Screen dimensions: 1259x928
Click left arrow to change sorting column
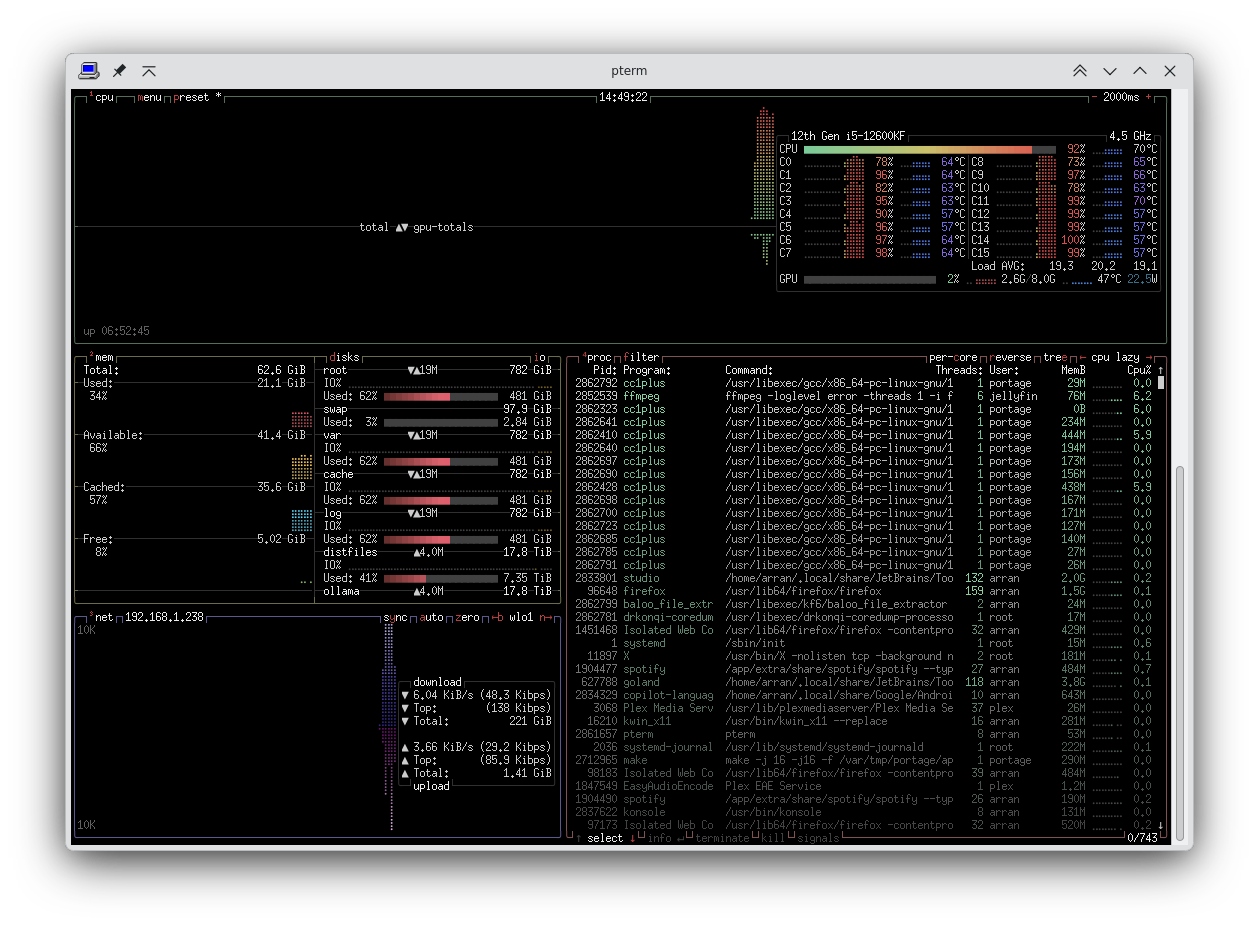1082,357
